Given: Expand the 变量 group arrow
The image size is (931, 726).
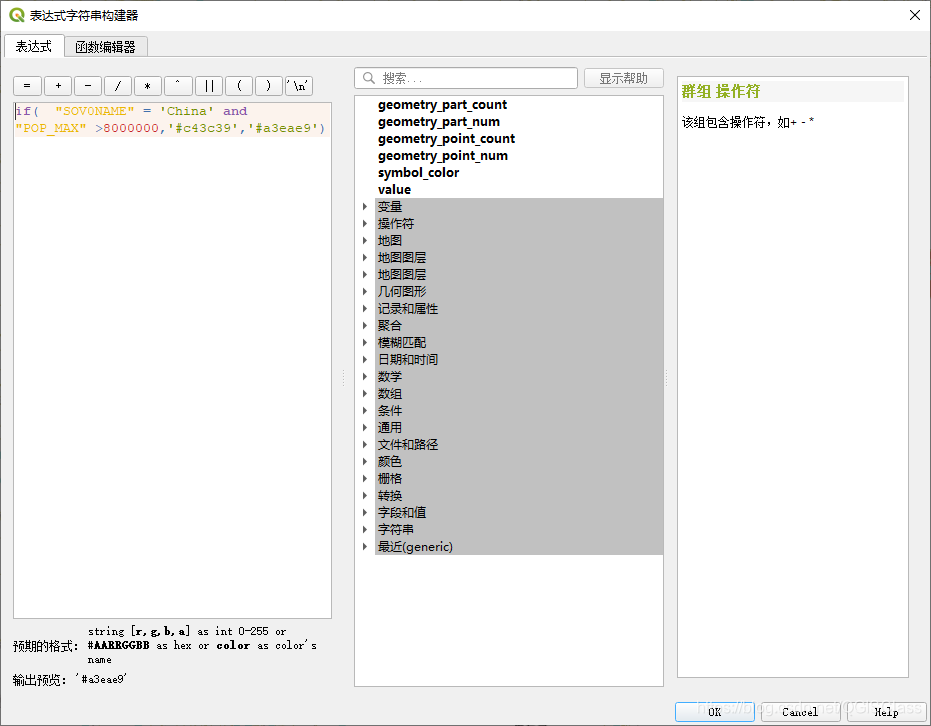Looking at the screenshot, I should pos(365,207).
